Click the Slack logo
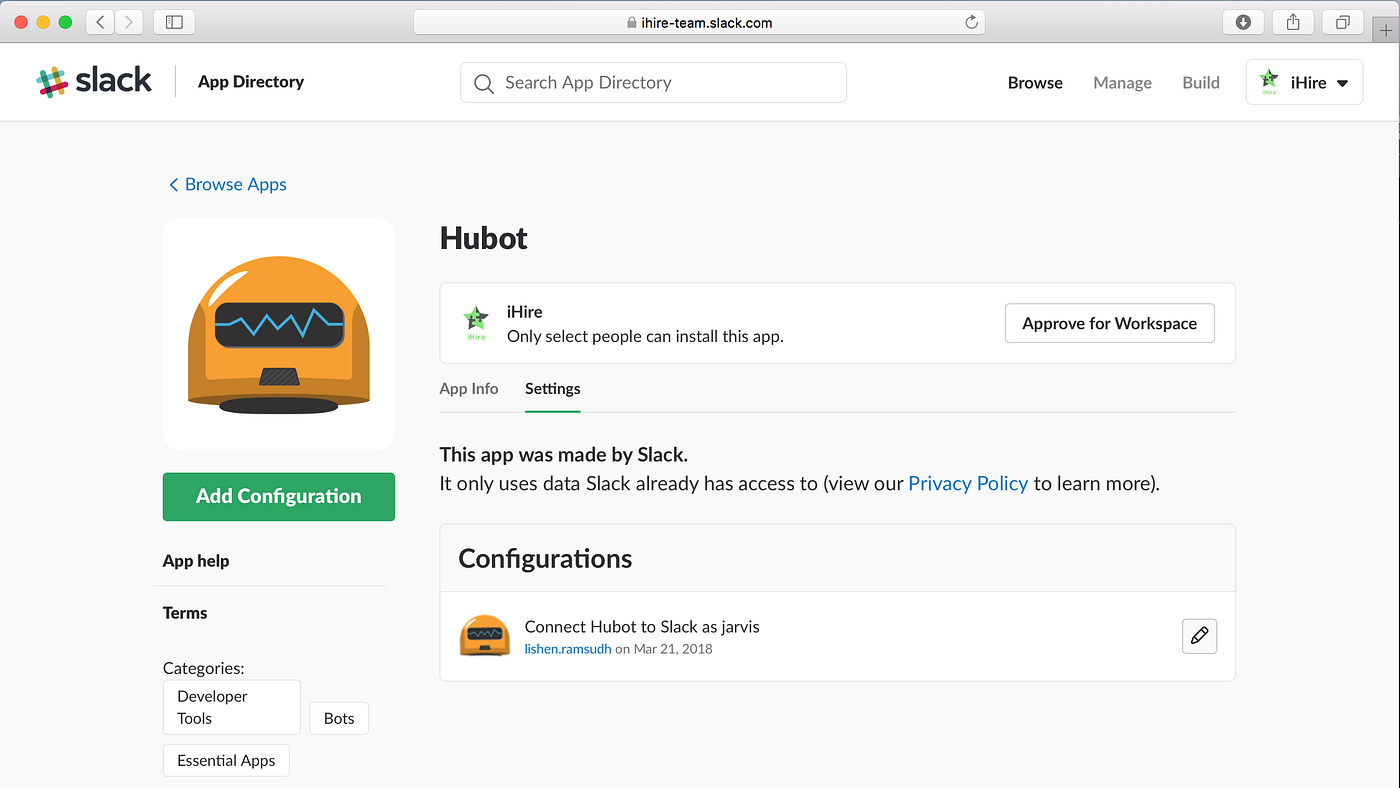Viewport: 1400px width, 788px height. (93, 82)
